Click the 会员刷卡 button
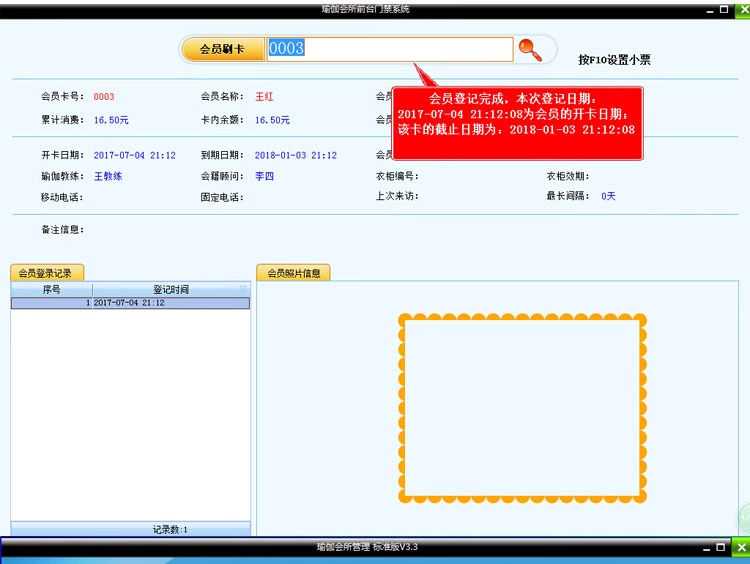The height and width of the screenshot is (564, 750). (223, 49)
